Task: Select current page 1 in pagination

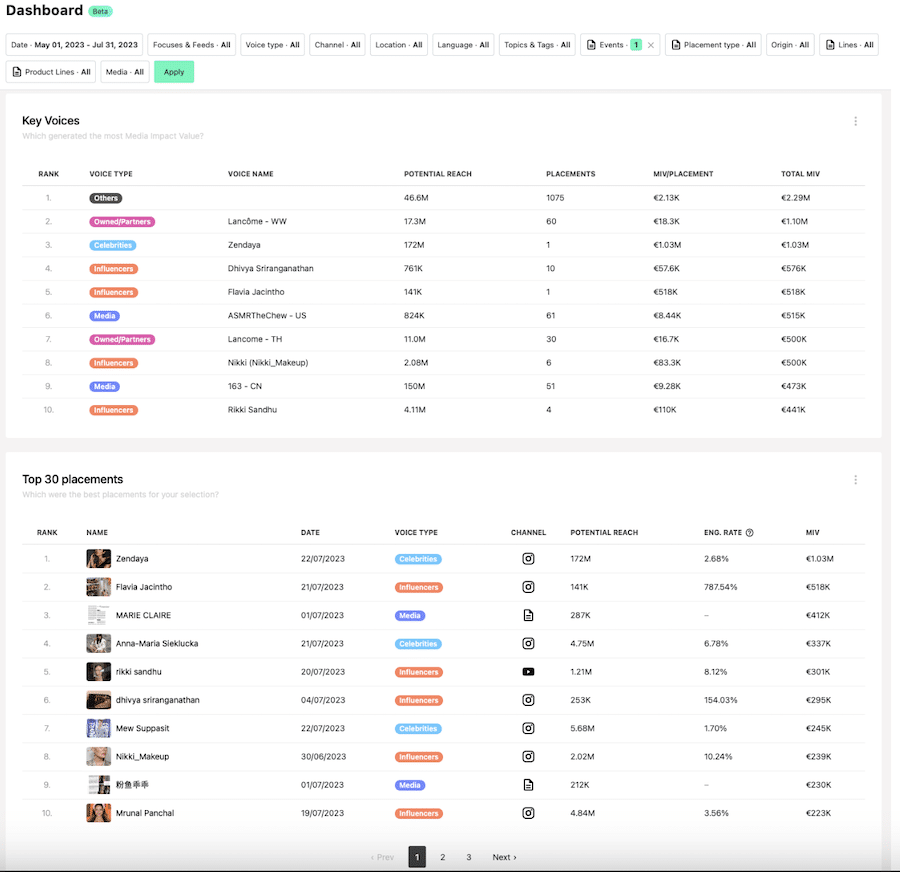Action: click(x=417, y=857)
